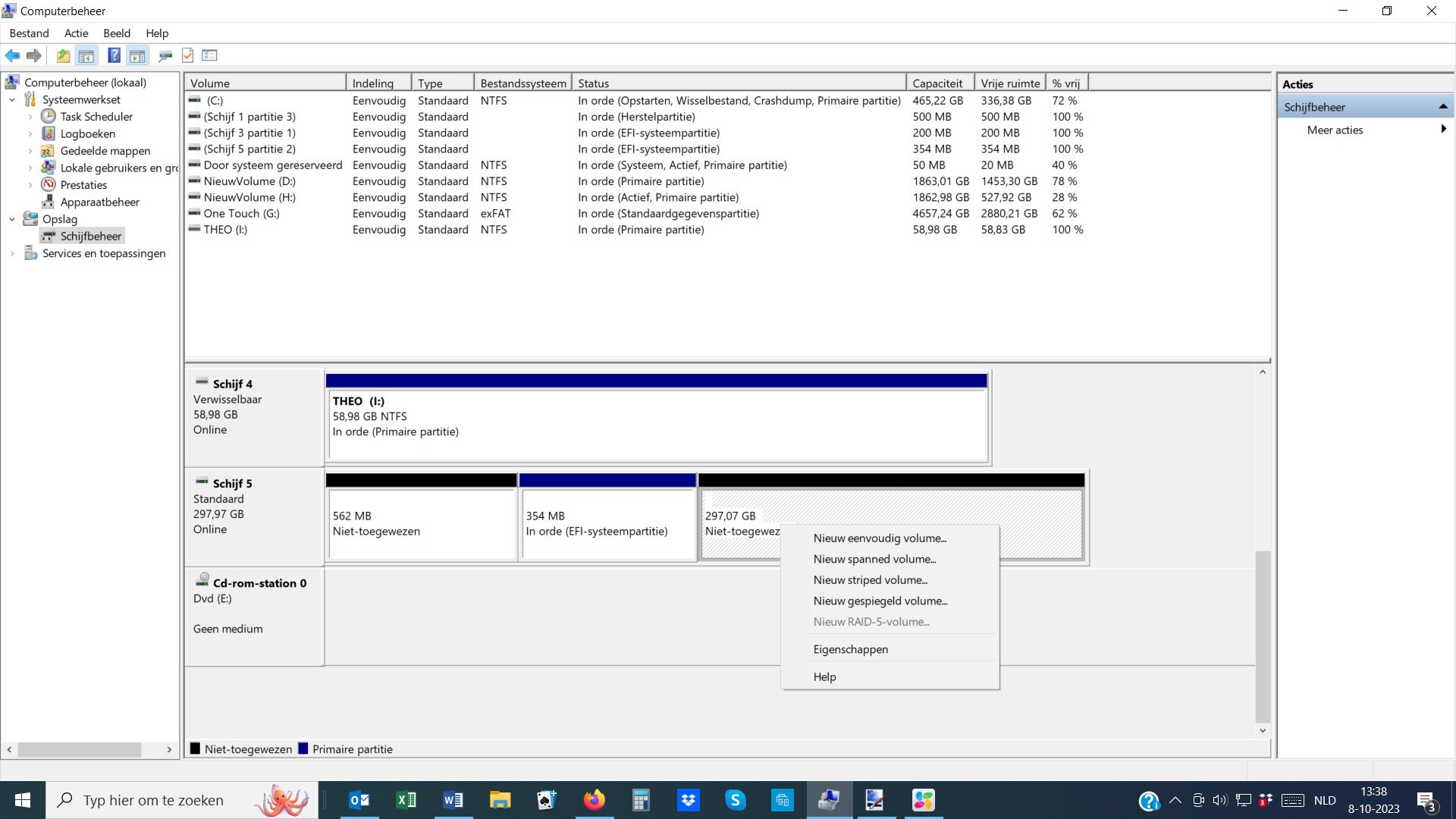This screenshot has height=819, width=1456.
Task: Click the blue Help question mark toolbar icon
Action: [114, 55]
